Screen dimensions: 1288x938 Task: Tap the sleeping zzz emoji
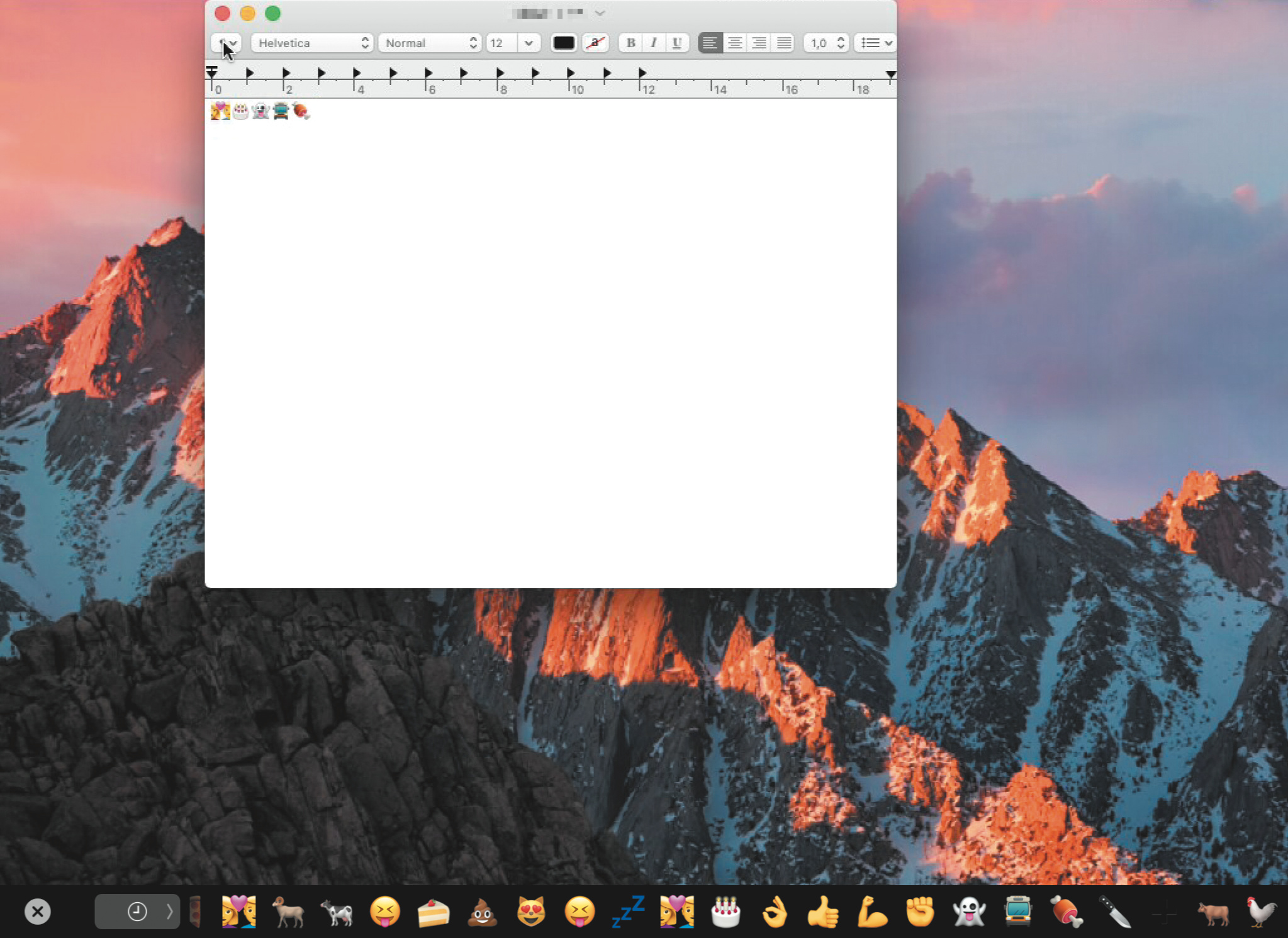point(628,912)
